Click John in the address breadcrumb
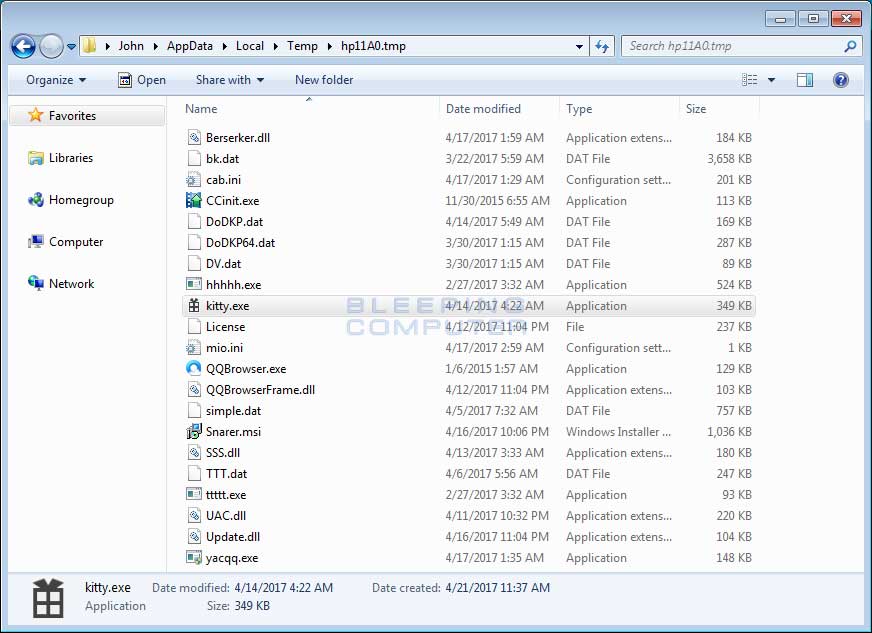The image size is (872, 633). tap(131, 46)
